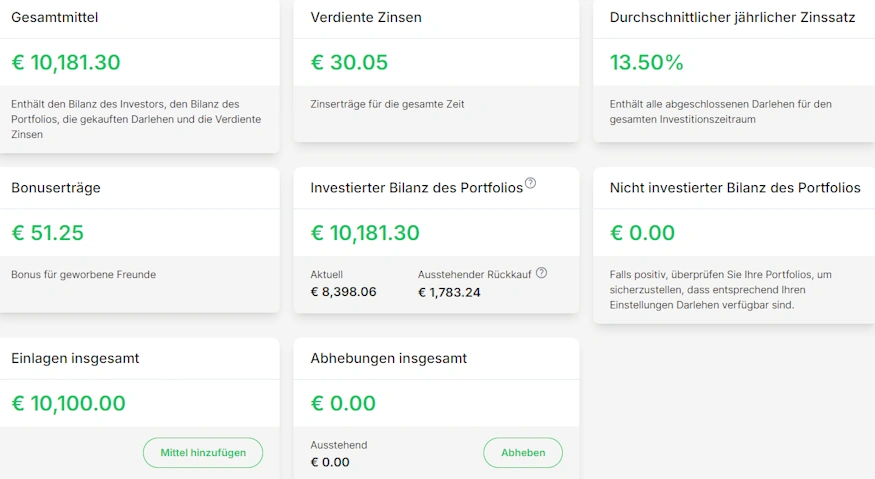Click the € 30.05 earned interest value
The image size is (875, 479).
[x=349, y=63]
